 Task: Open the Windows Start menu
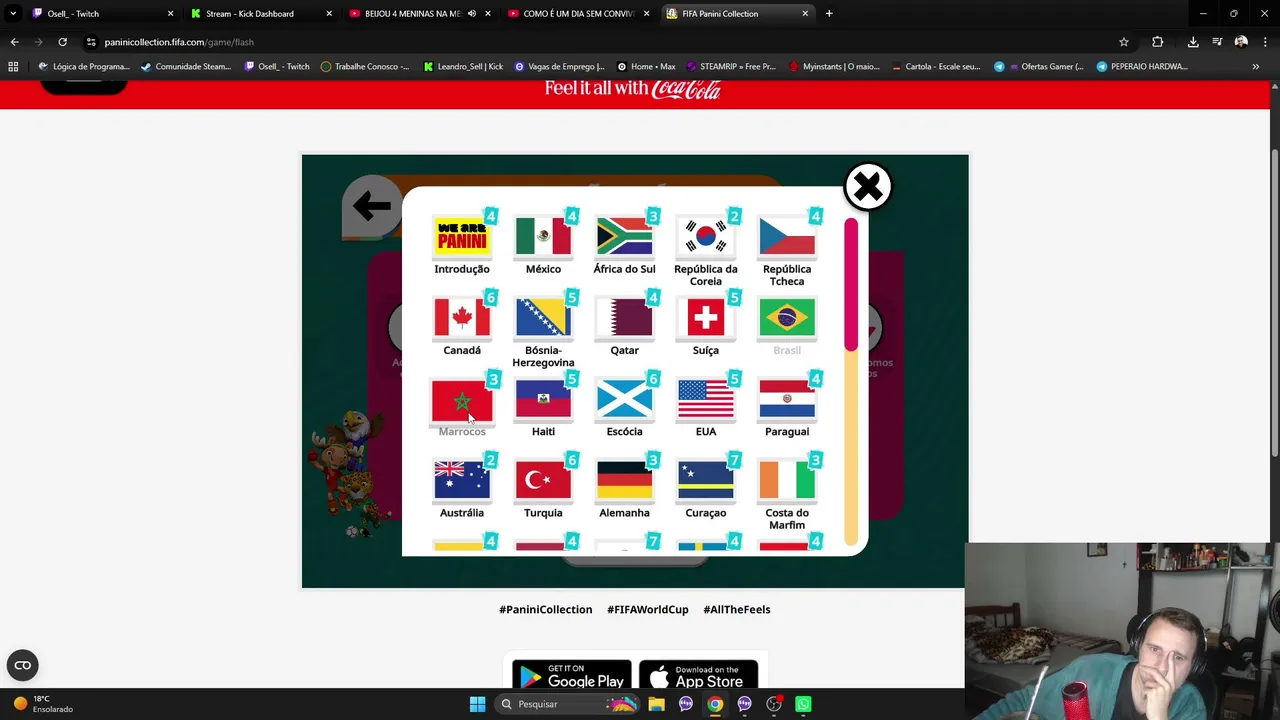click(x=477, y=704)
